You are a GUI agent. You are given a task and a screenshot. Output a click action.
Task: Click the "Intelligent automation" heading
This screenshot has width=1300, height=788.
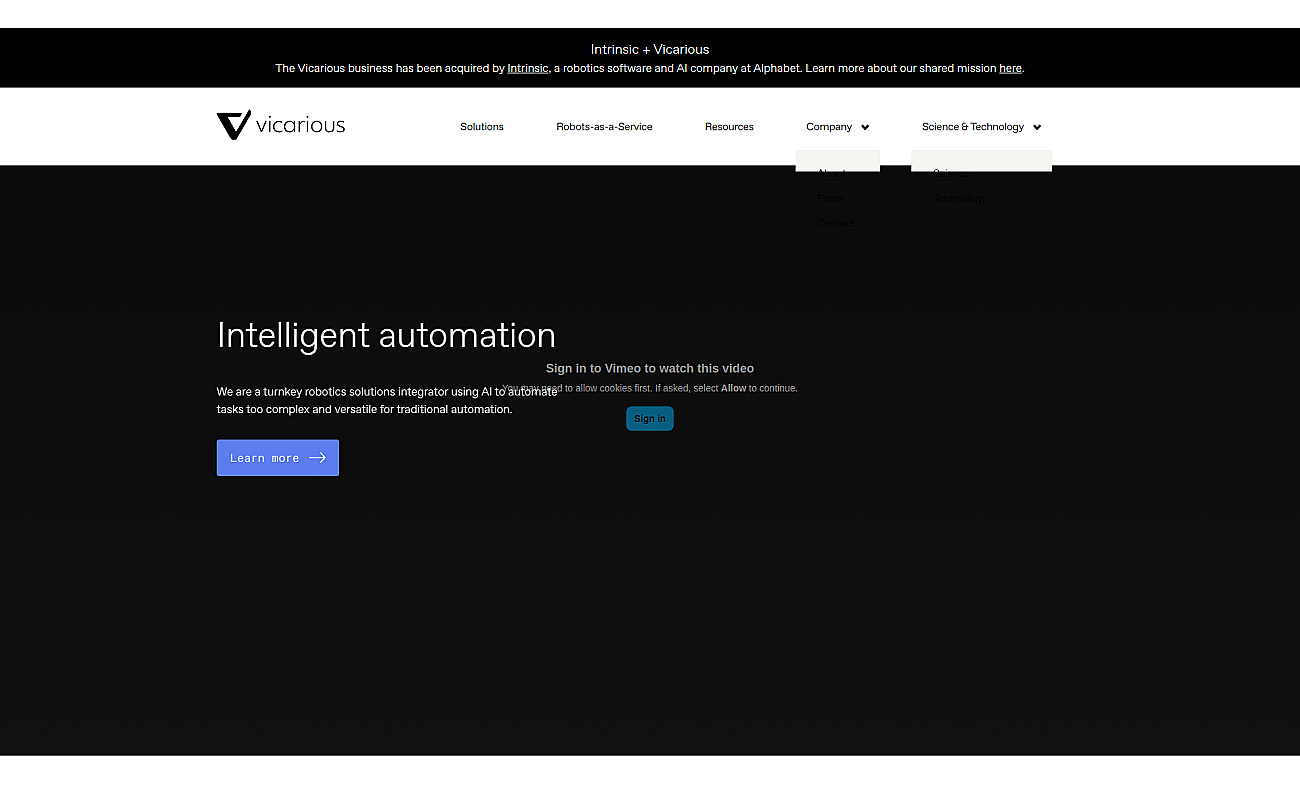pyautogui.click(x=386, y=335)
